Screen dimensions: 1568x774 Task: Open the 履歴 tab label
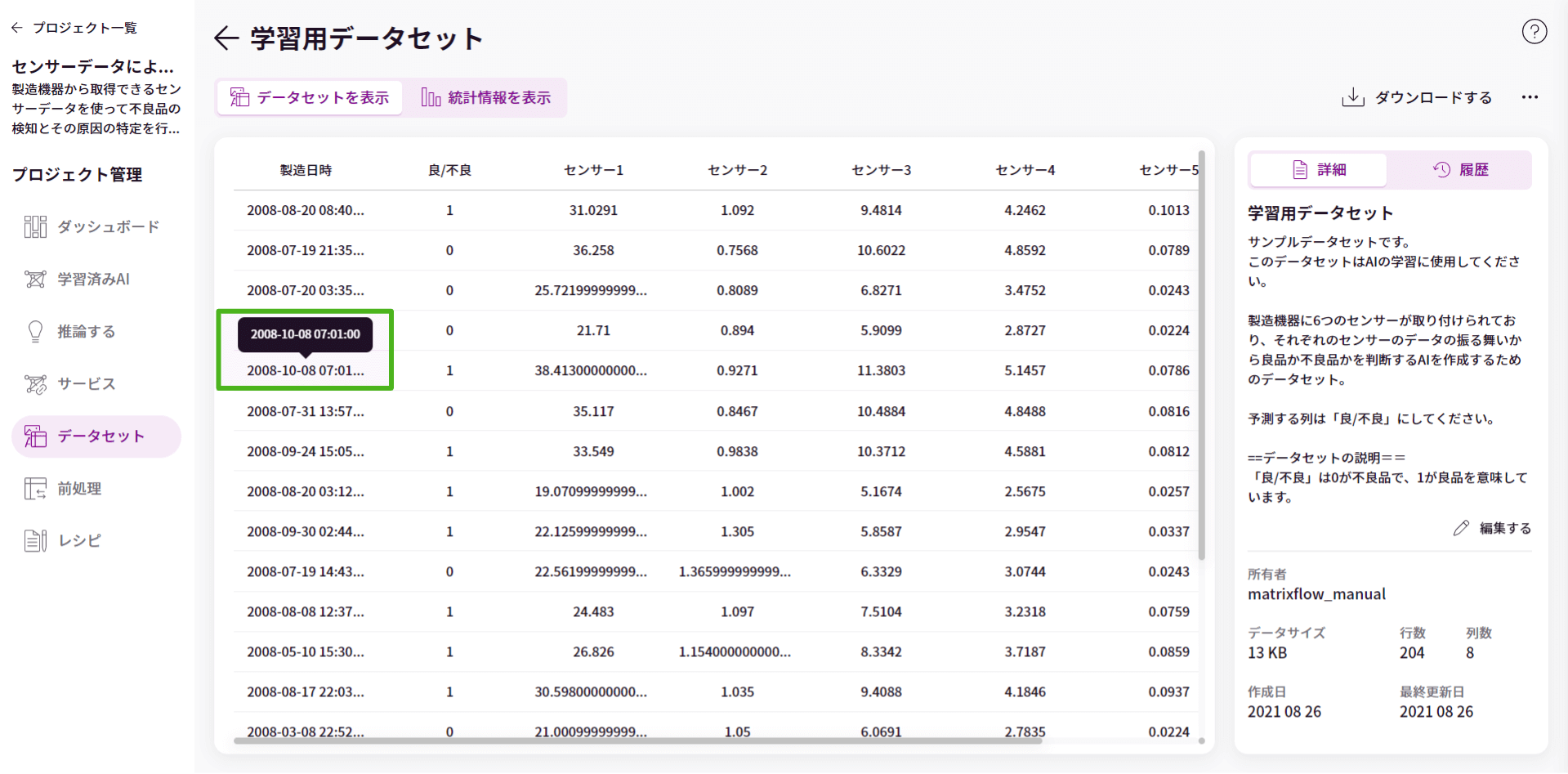point(1474,169)
